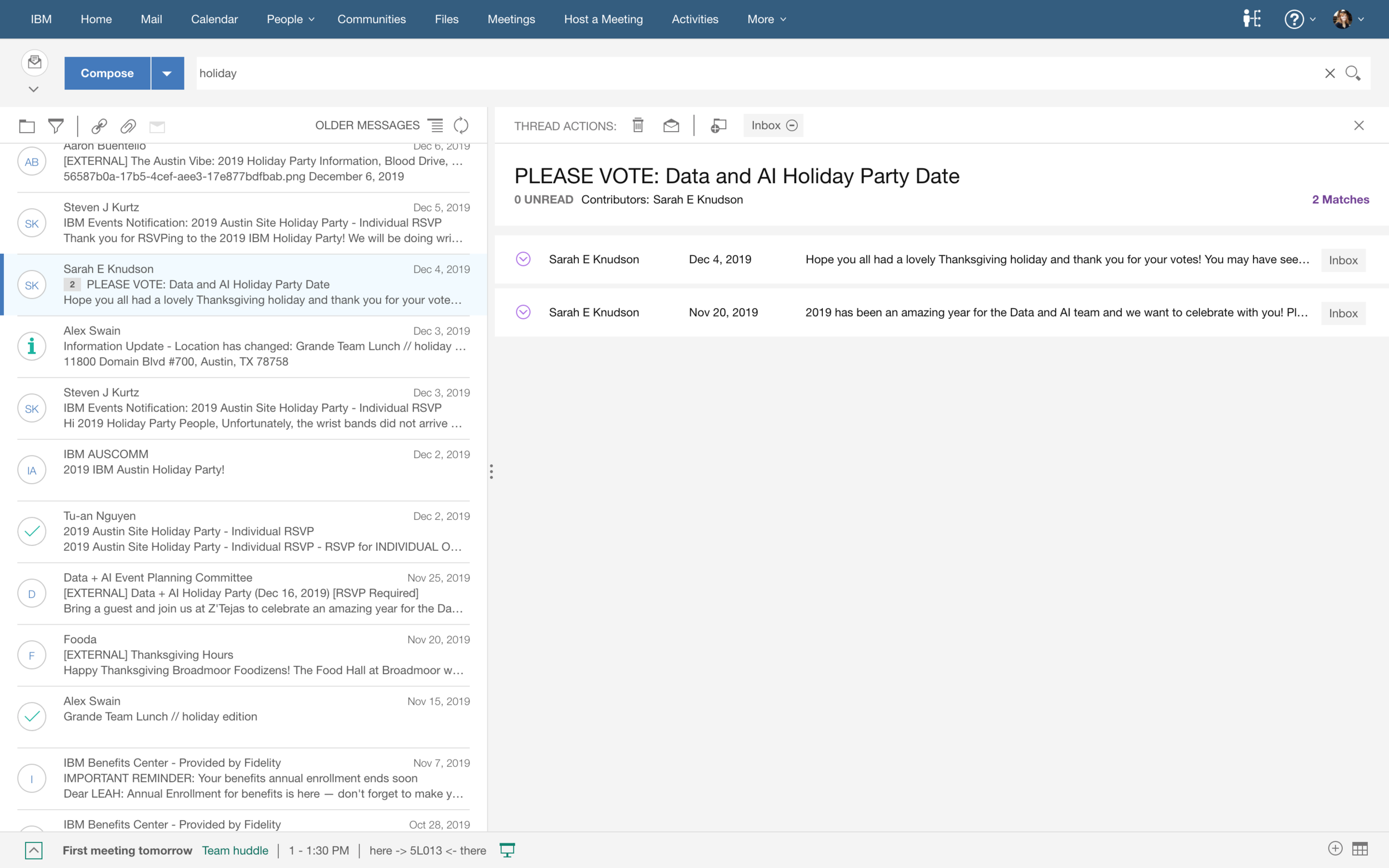The height and width of the screenshot is (868, 1389).
Task: Click the move-to-folder thread action icon
Action: (x=718, y=125)
